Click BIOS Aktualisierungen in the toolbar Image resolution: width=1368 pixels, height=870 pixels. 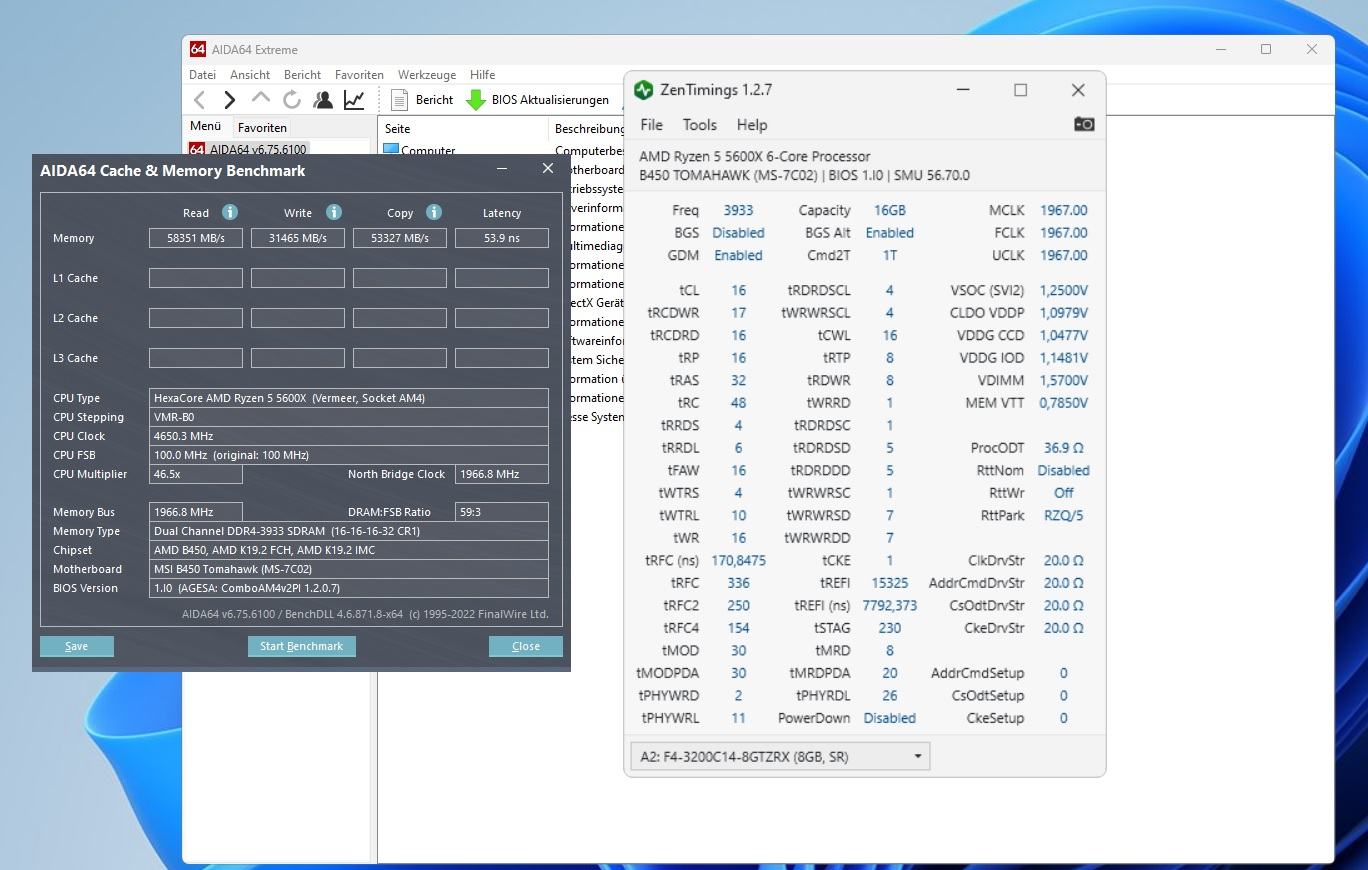[x=538, y=100]
